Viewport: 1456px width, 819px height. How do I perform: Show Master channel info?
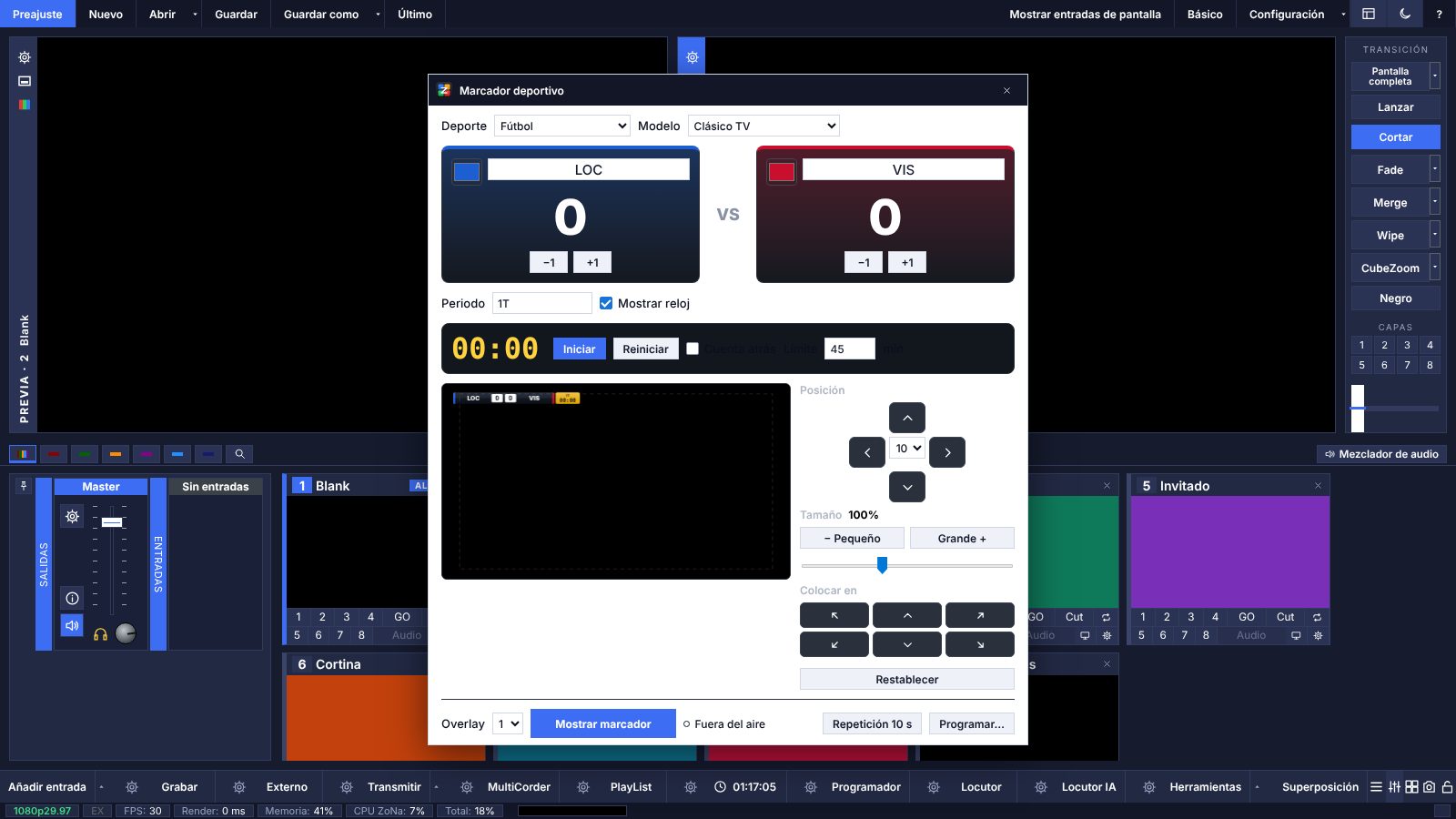pos(72,598)
